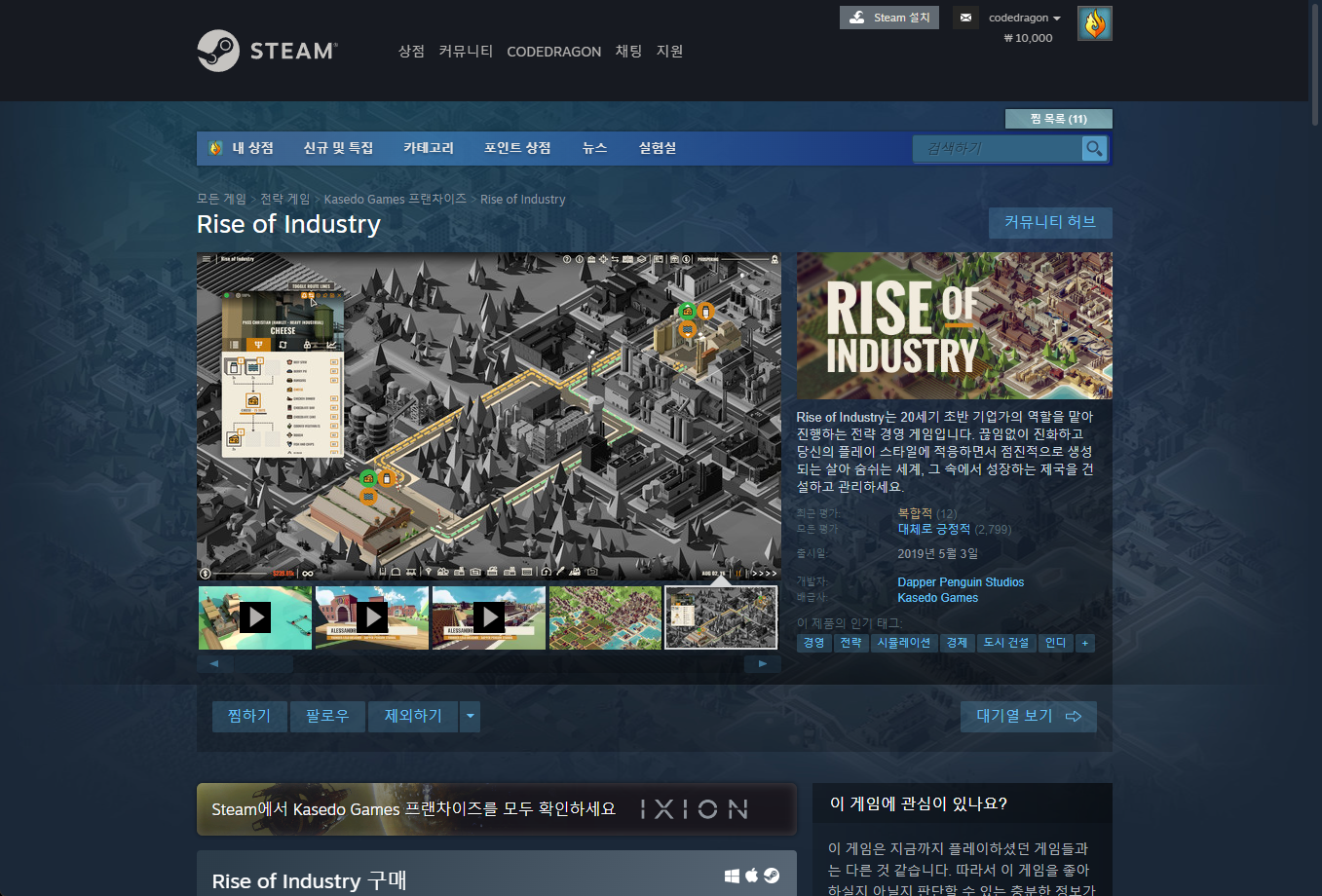Viewport: 1322px width, 896px height.
Task: Click 대체로 긍정적 all reviews link
Action: [934, 529]
